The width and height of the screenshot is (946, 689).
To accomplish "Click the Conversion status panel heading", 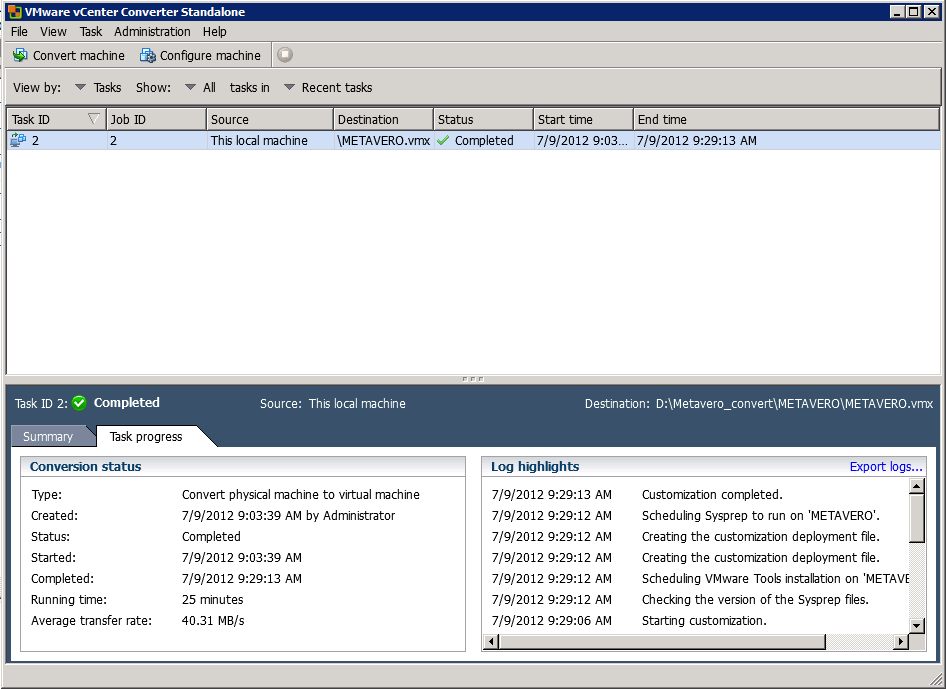I will click(x=85, y=466).
